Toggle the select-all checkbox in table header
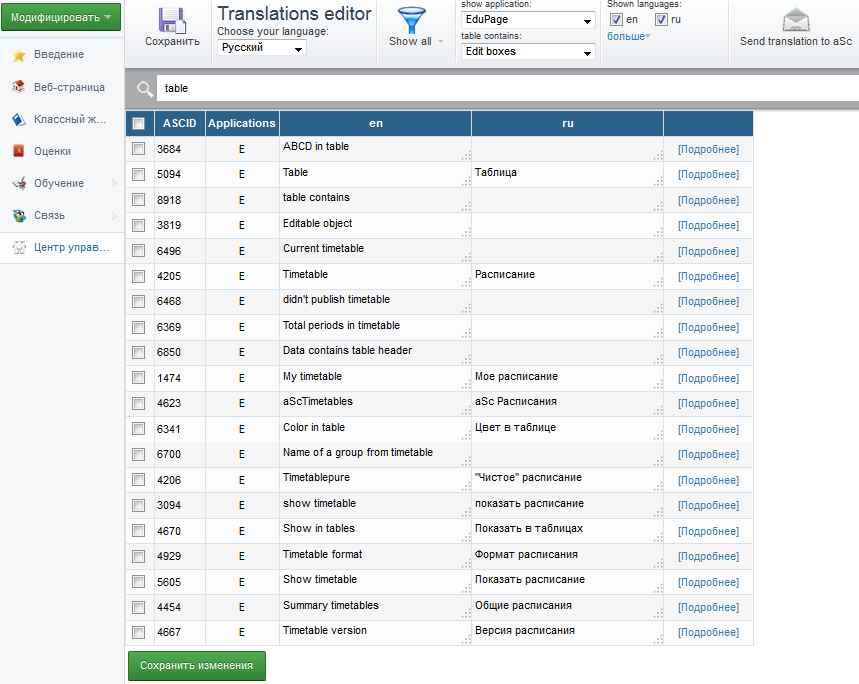This screenshot has width=859, height=684. click(139, 123)
